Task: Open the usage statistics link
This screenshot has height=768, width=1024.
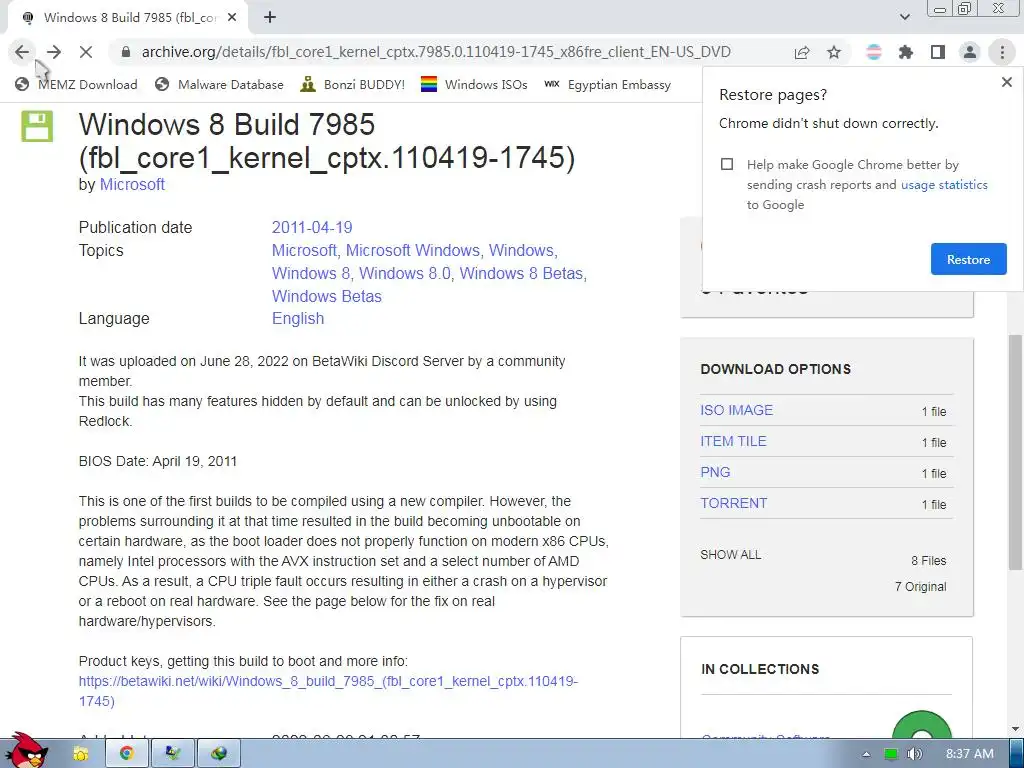Action: [x=944, y=185]
